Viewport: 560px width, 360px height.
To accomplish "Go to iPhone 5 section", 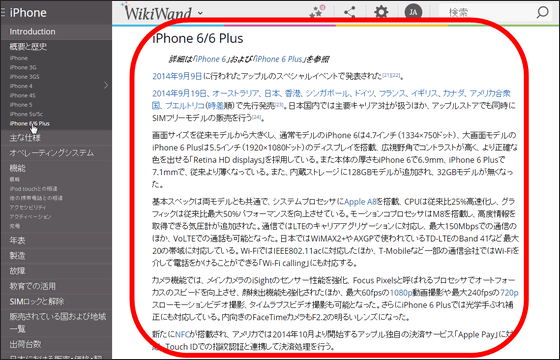I will click(21, 104).
